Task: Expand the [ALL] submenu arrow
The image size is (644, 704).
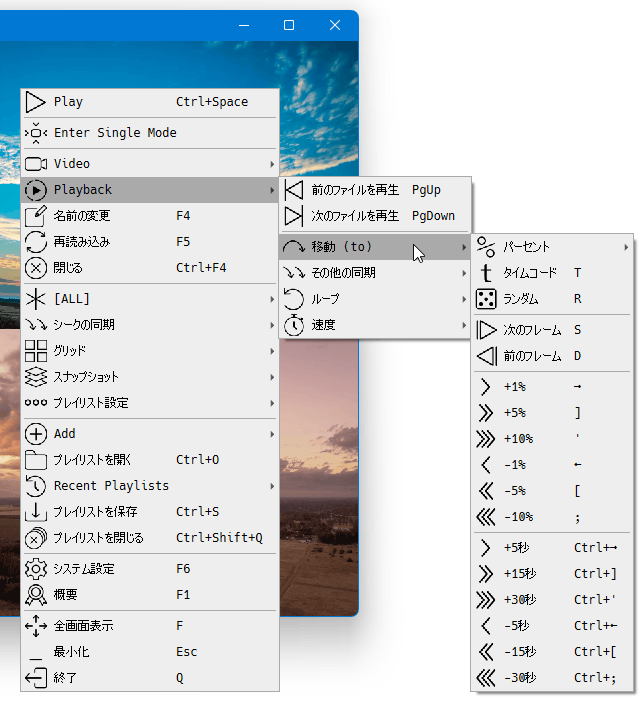Action: (272, 299)
